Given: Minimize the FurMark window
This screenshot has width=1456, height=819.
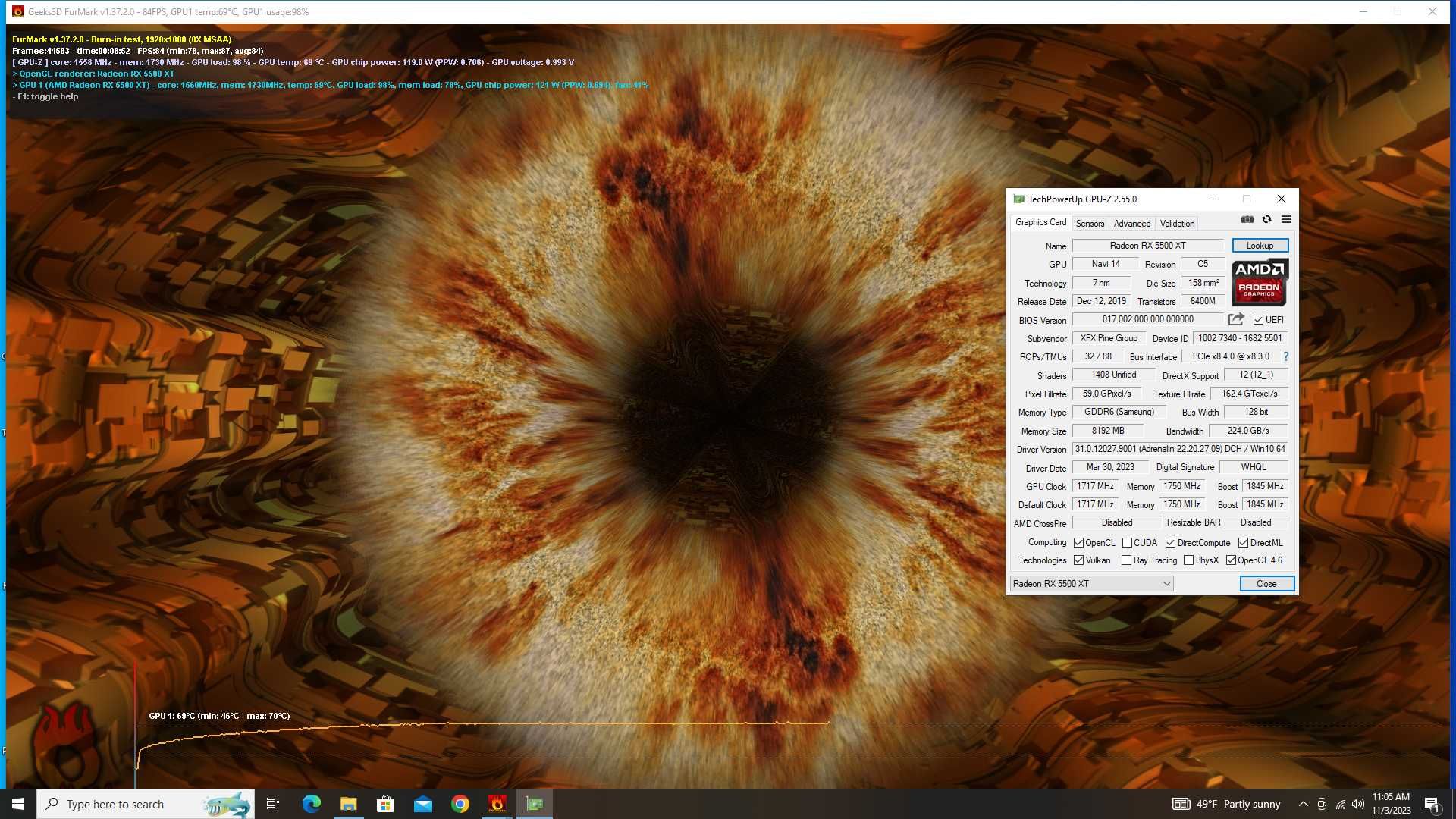Looking at the screenshot, I should click(x=1363, y=11).
